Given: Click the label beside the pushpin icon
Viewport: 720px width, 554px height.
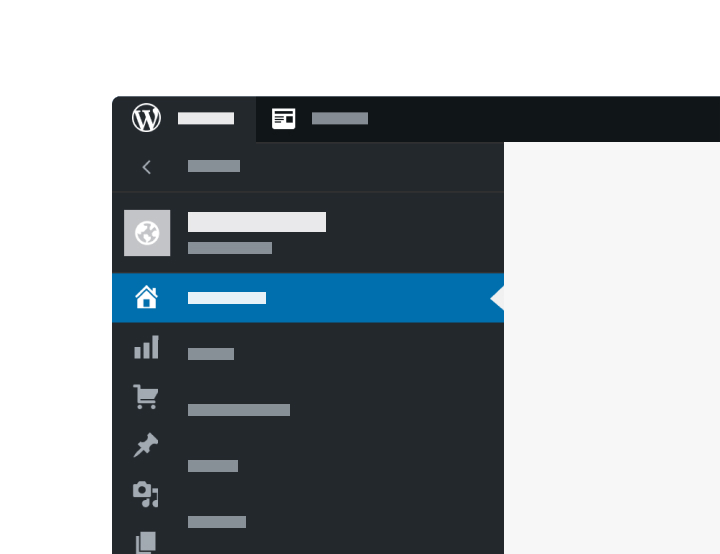Looking at the screenshot, I should click(213, 466).
